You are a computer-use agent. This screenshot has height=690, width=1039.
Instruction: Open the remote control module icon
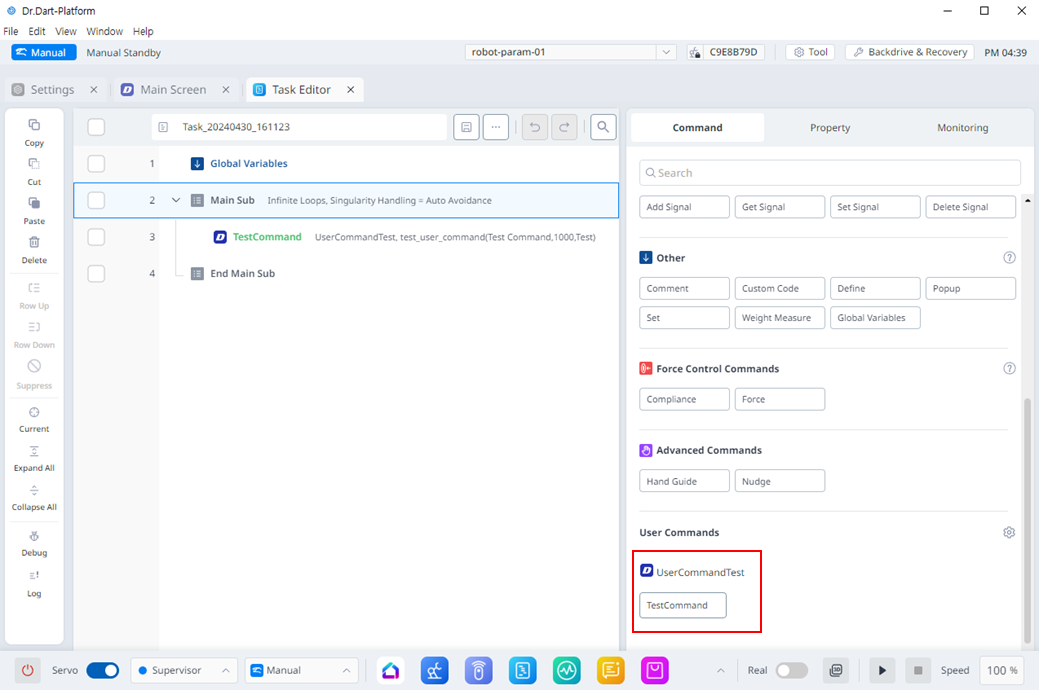(478, 671)
